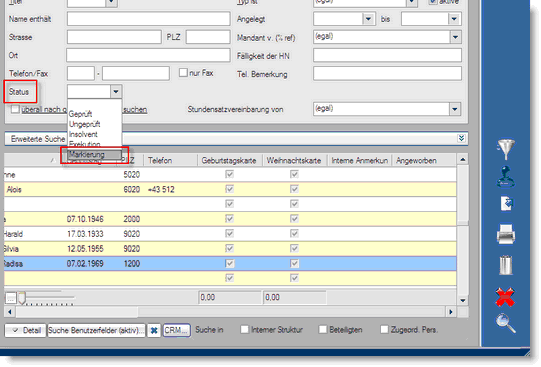Select the row dated 07.02.1969

click(230, 264)
